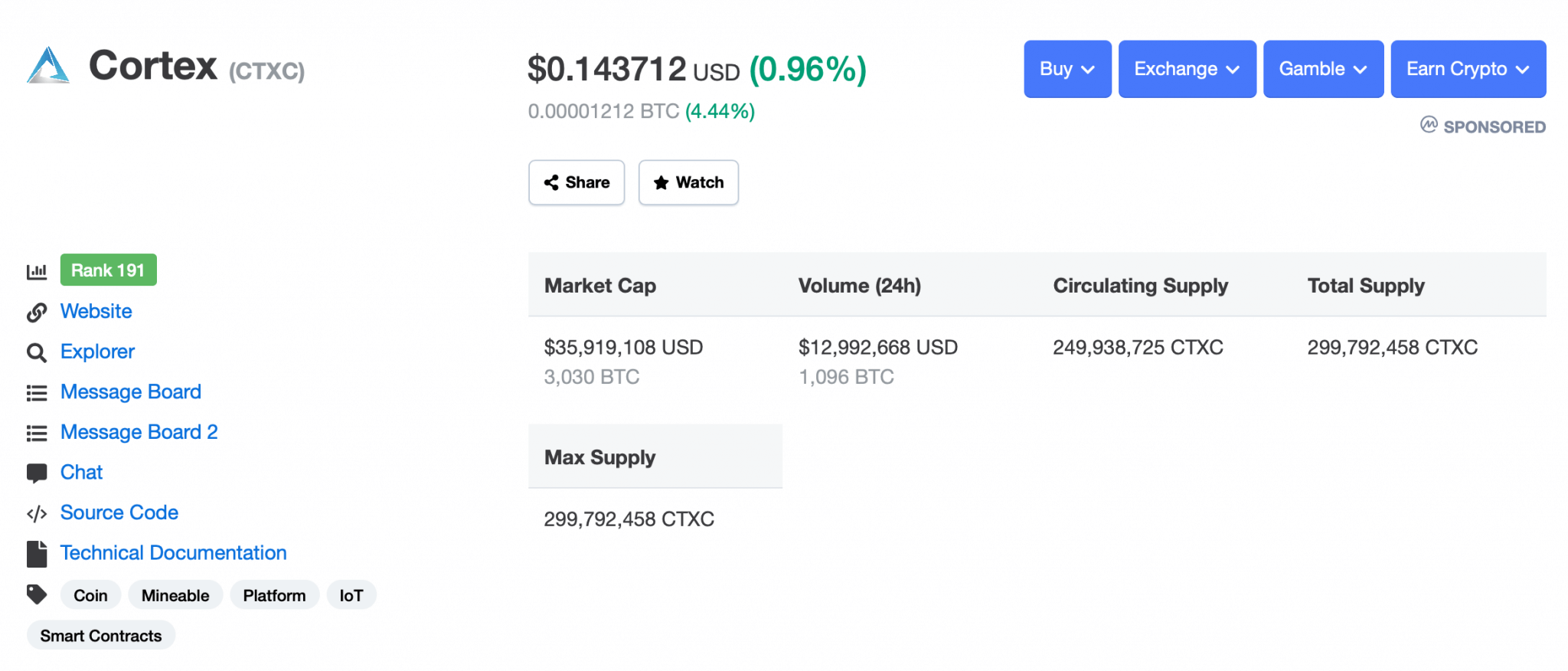Select the link icon next to Website
The width and height of the screenshot is (1568, 671).
click(x=37, y=312)
